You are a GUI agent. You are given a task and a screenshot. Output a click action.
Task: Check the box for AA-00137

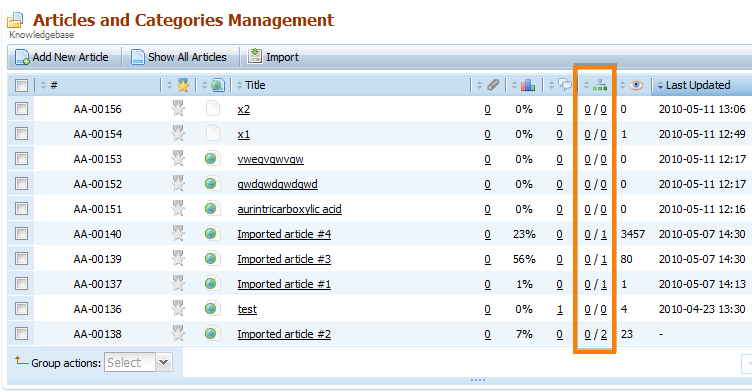pyautogui.click(x=21, y=284)
